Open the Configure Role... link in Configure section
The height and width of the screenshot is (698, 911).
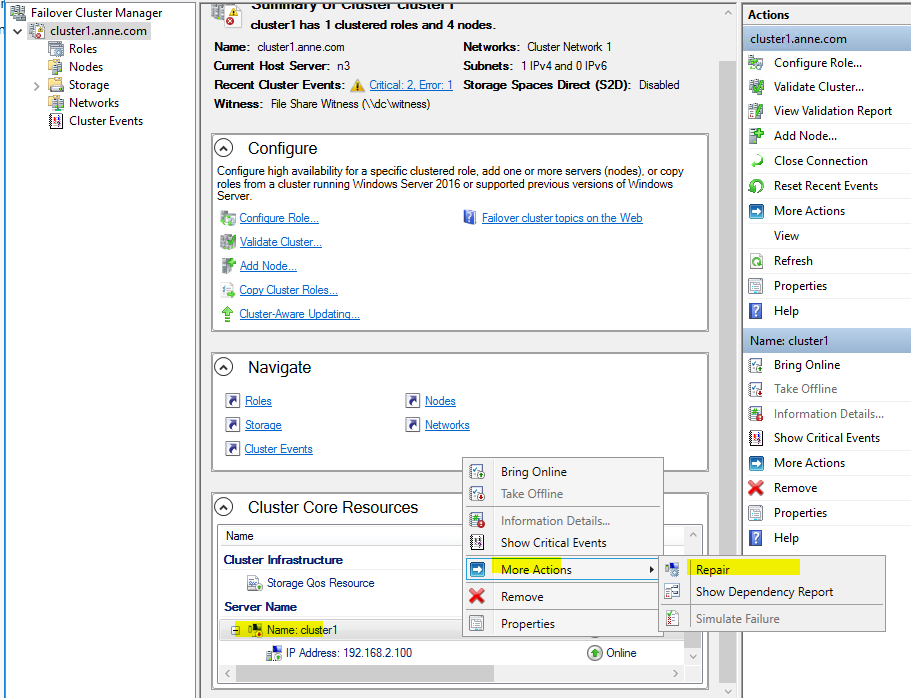[x=279, y=218]
